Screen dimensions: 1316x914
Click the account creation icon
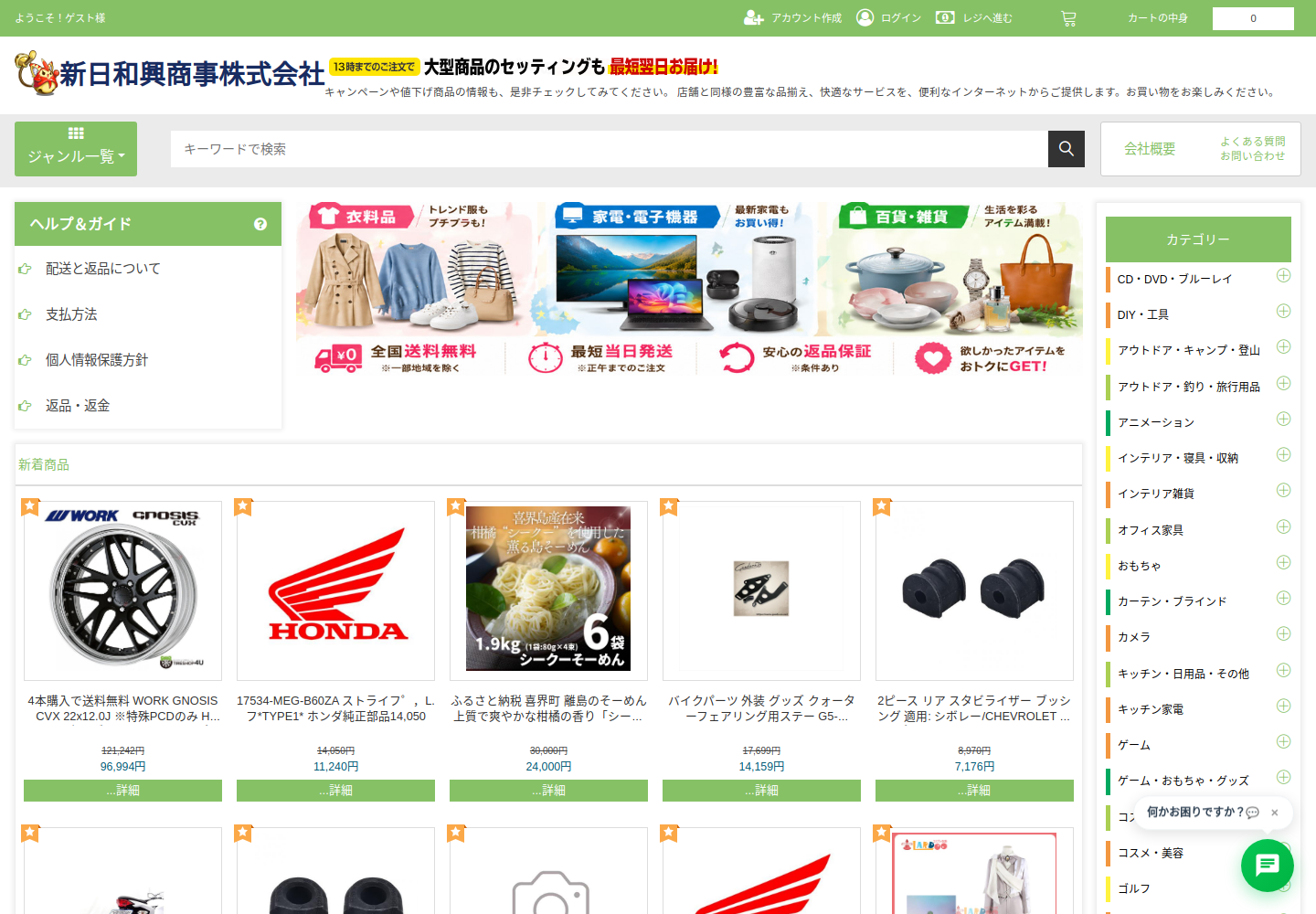tap(754, 17)
